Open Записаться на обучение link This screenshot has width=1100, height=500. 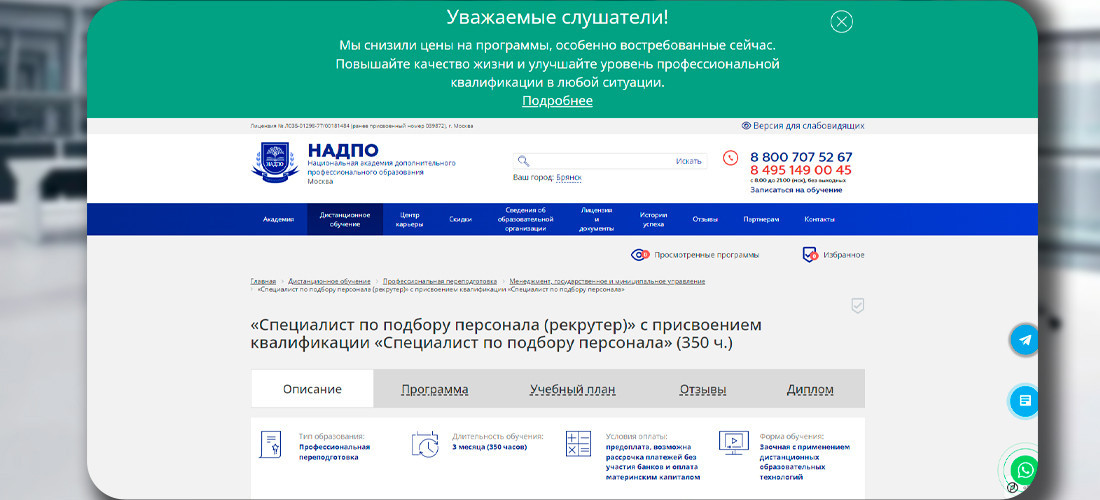tap(796, 190)
